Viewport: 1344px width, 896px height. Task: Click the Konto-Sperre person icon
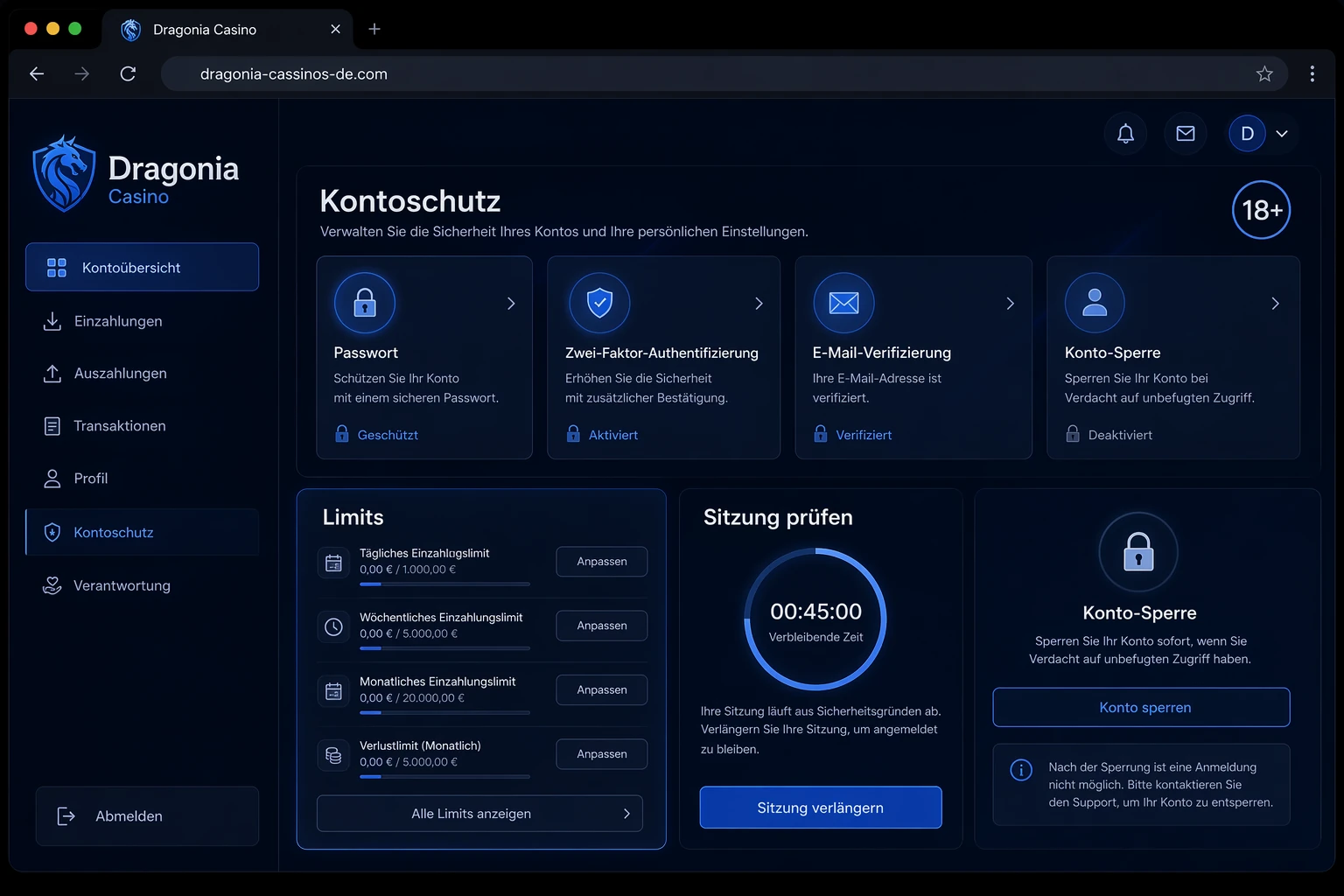point(1095,303)
